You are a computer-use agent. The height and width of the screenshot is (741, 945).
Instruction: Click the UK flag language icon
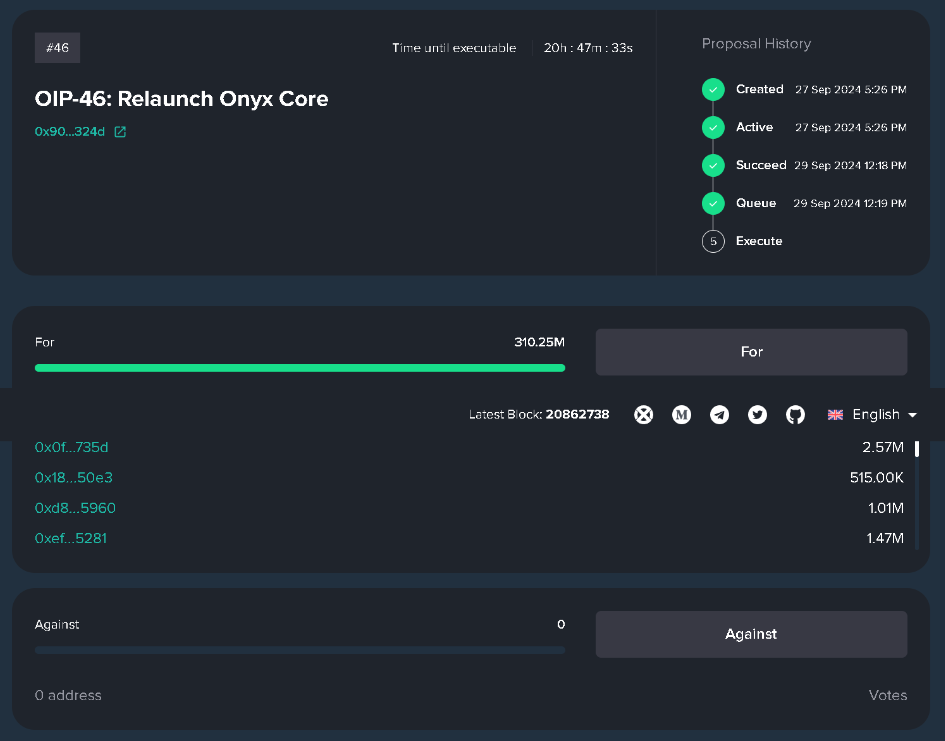835,414
